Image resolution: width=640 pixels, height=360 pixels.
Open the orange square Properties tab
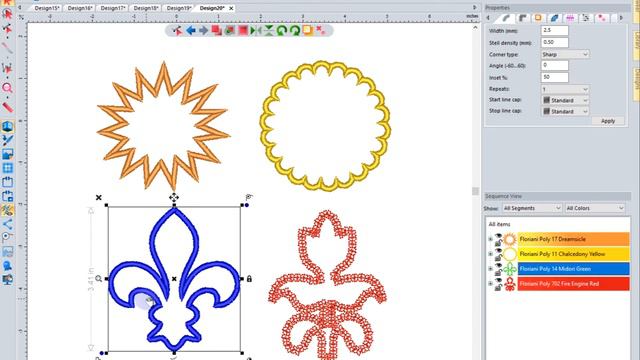(x=538, y=18)
